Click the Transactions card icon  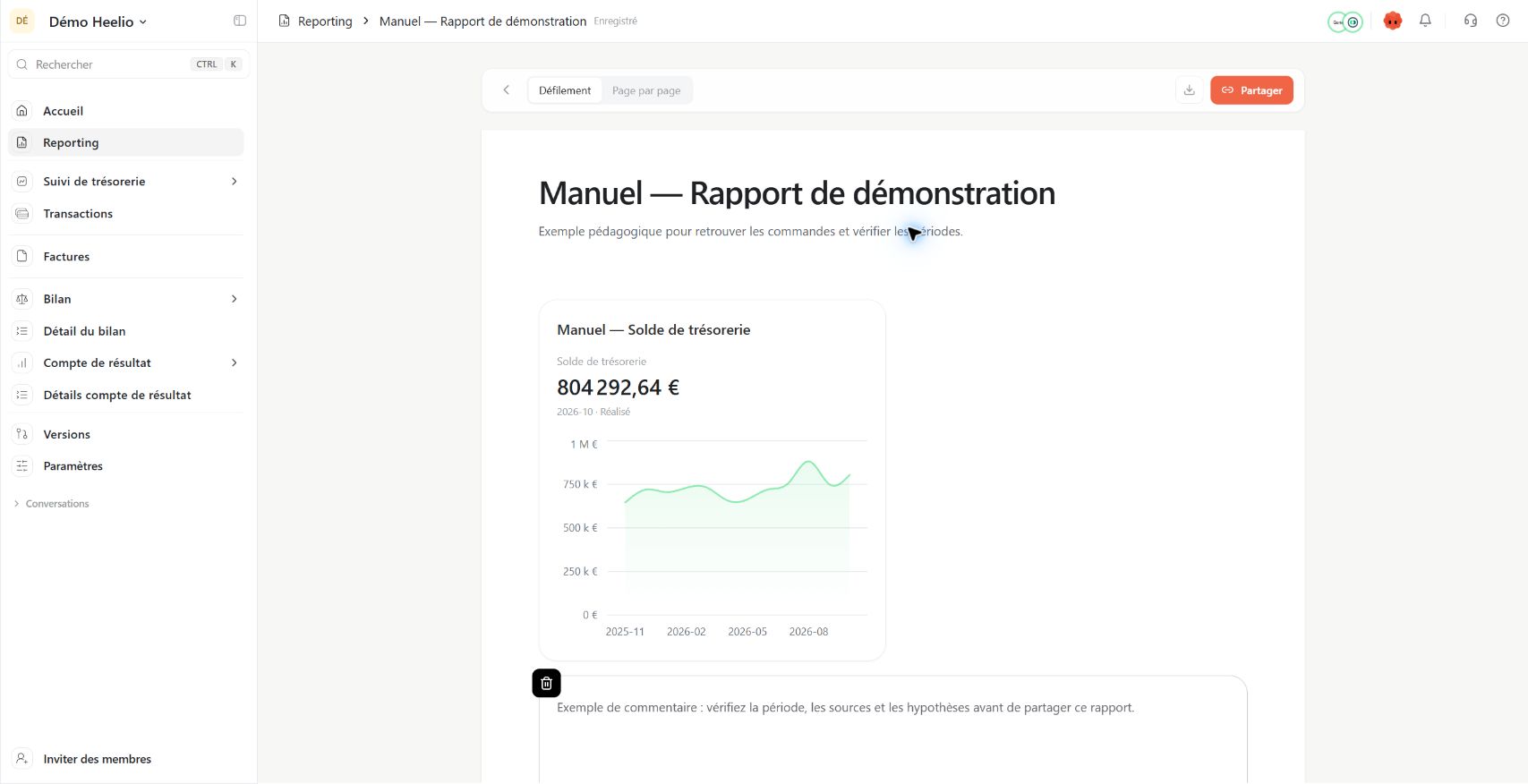[x=22, y=214]
